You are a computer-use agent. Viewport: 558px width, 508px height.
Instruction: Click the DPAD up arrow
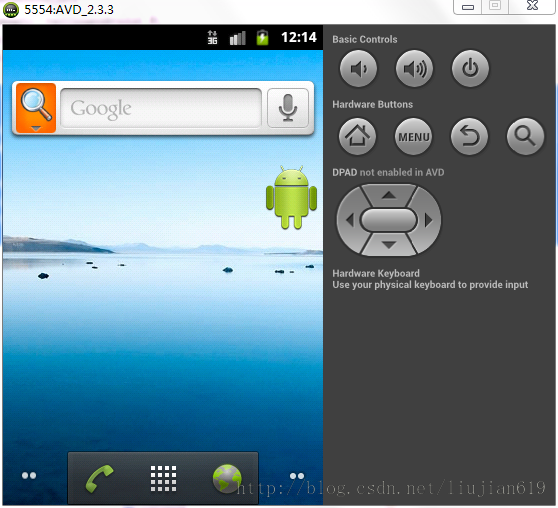click(389, 195)
